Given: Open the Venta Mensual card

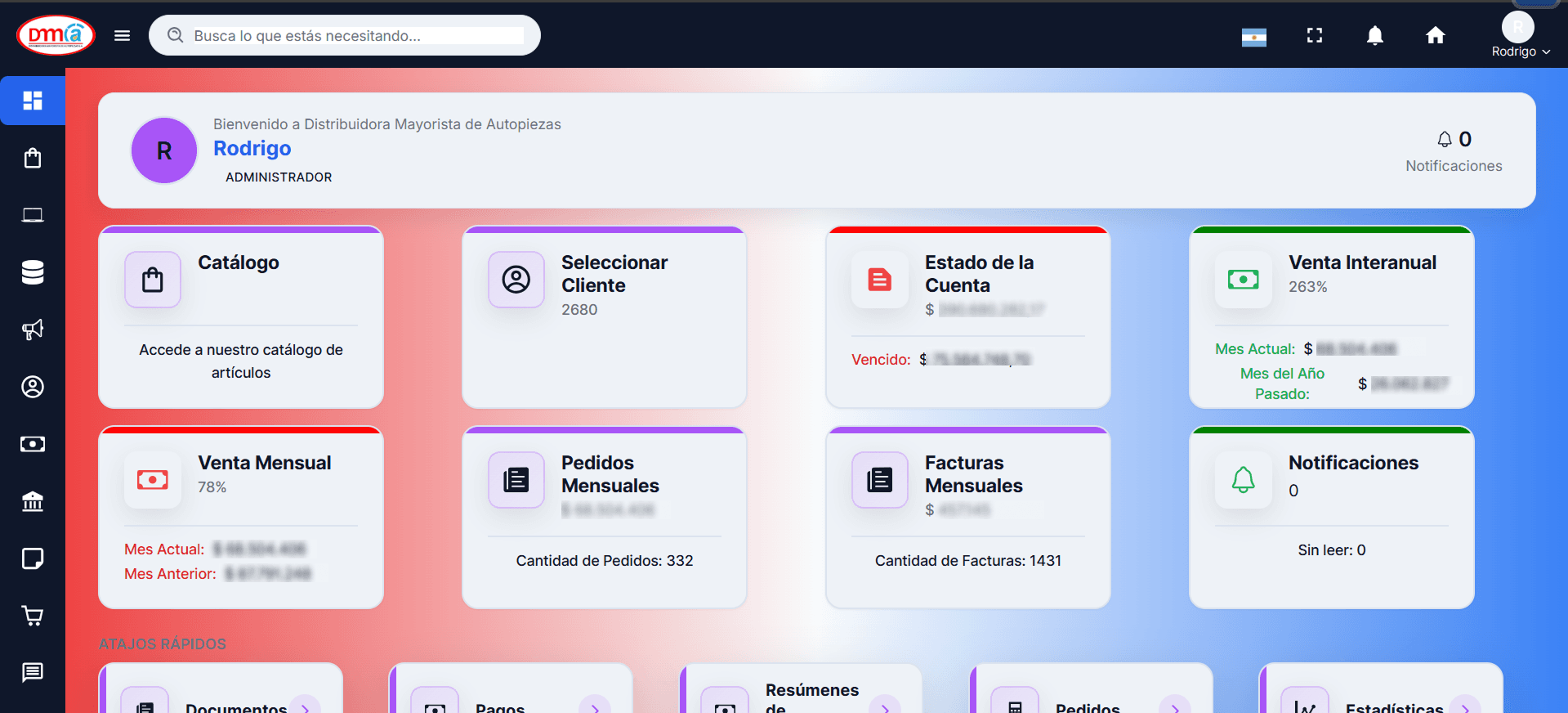Looking at the screenshot, I should pos(241,518).
